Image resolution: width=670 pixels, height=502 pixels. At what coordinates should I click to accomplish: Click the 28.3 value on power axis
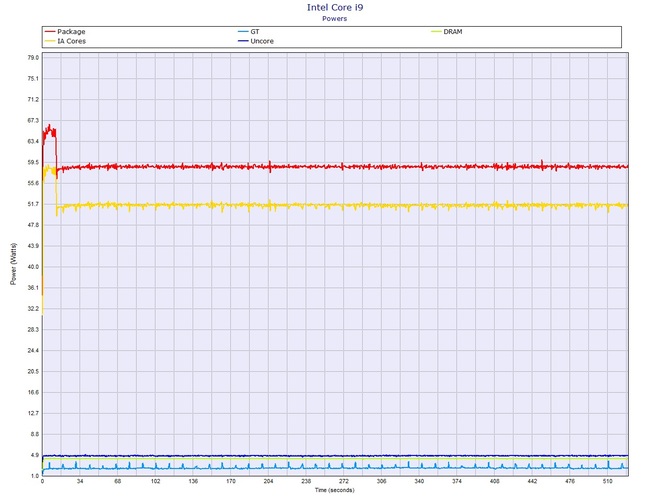pyautogui.click(x=33, y=330)
